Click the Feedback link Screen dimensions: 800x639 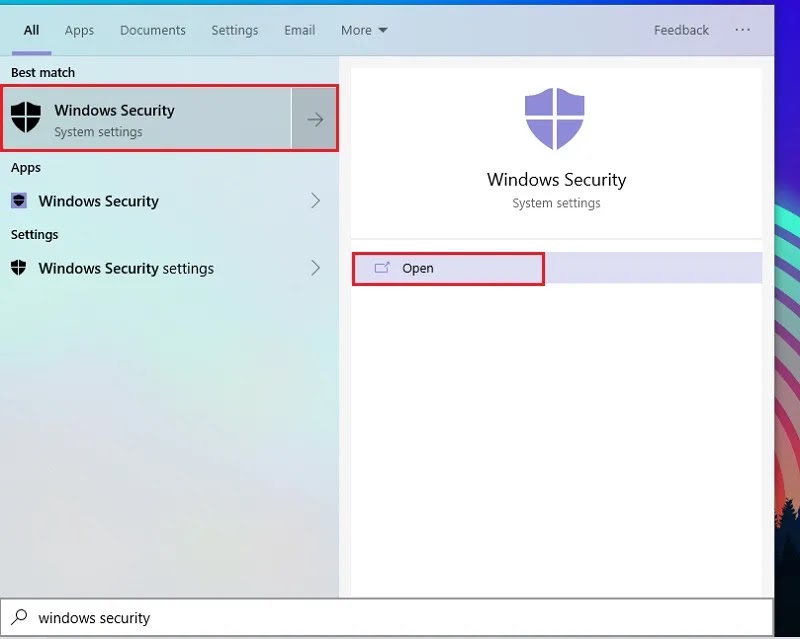coord(681,31)
